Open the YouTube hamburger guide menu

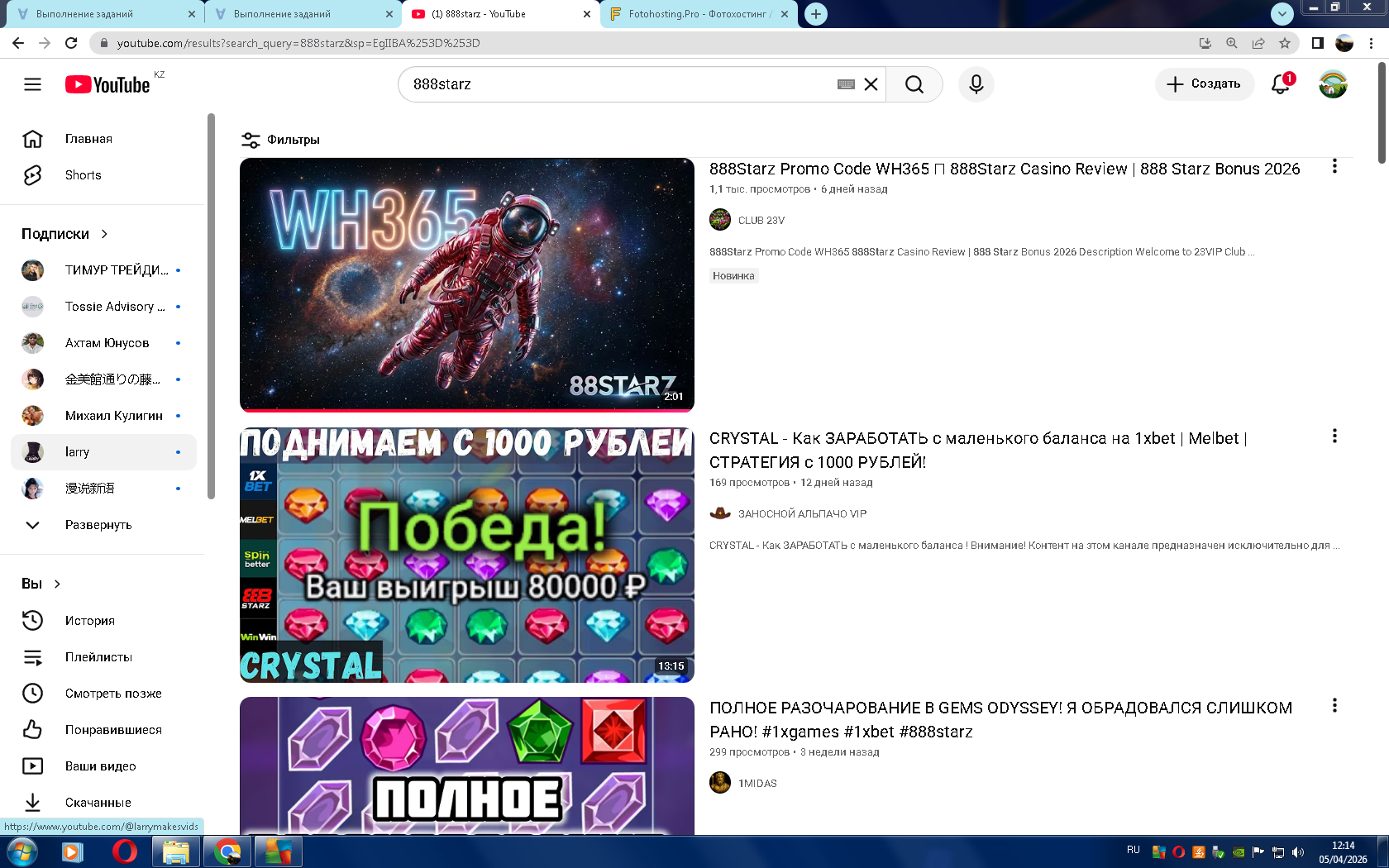32,84
